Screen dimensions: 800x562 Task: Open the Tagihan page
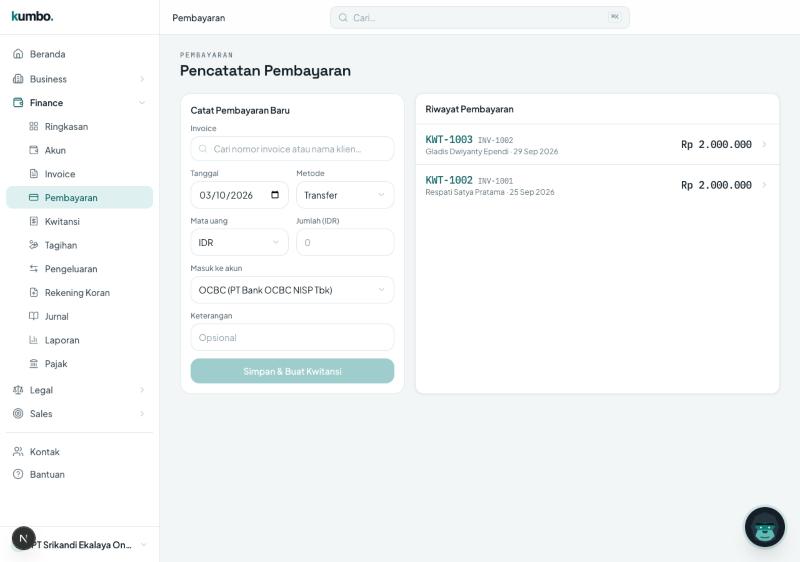pyautogui.click(x=80, y=245)
